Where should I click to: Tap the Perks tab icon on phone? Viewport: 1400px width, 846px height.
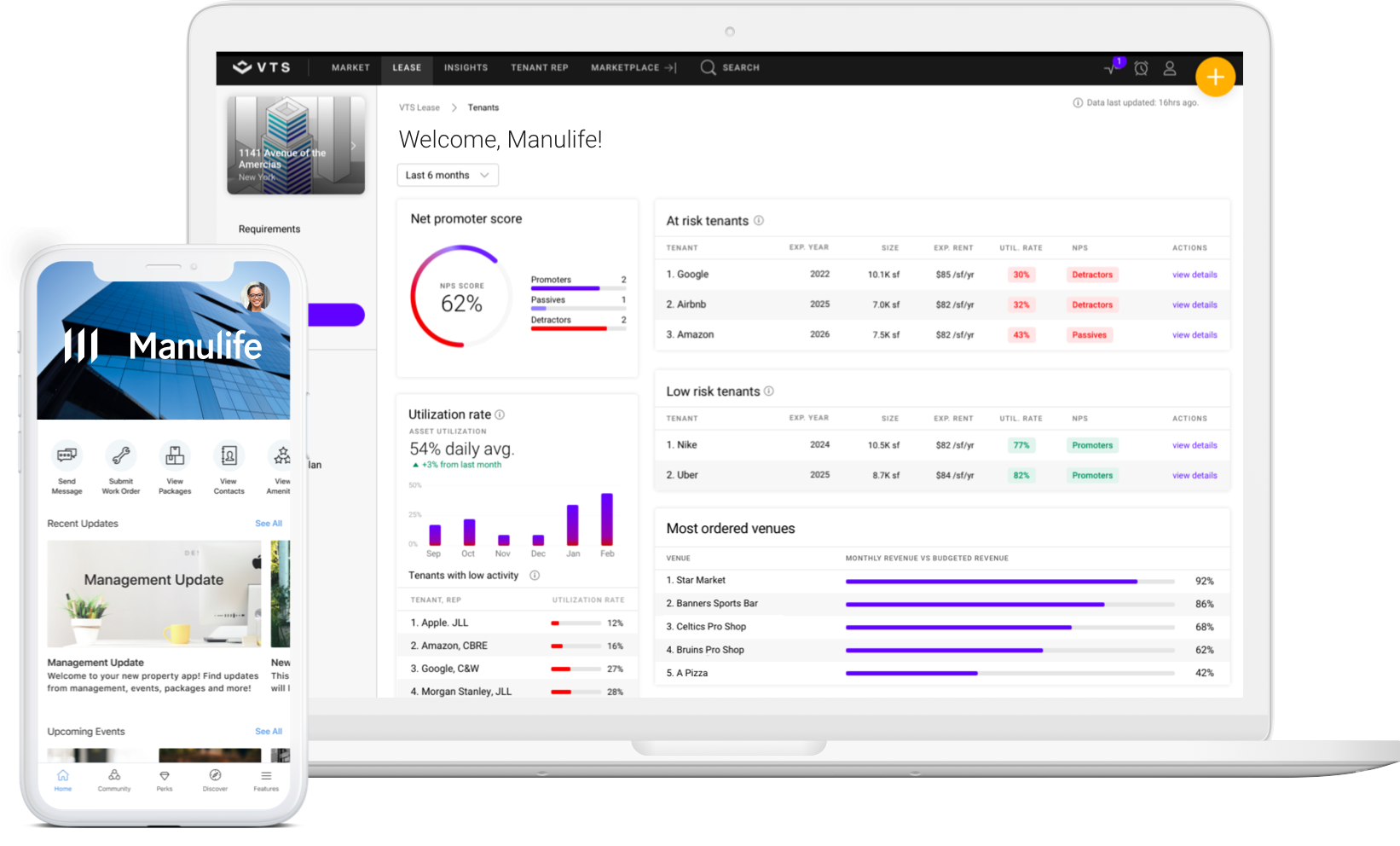tap(165, 775)
